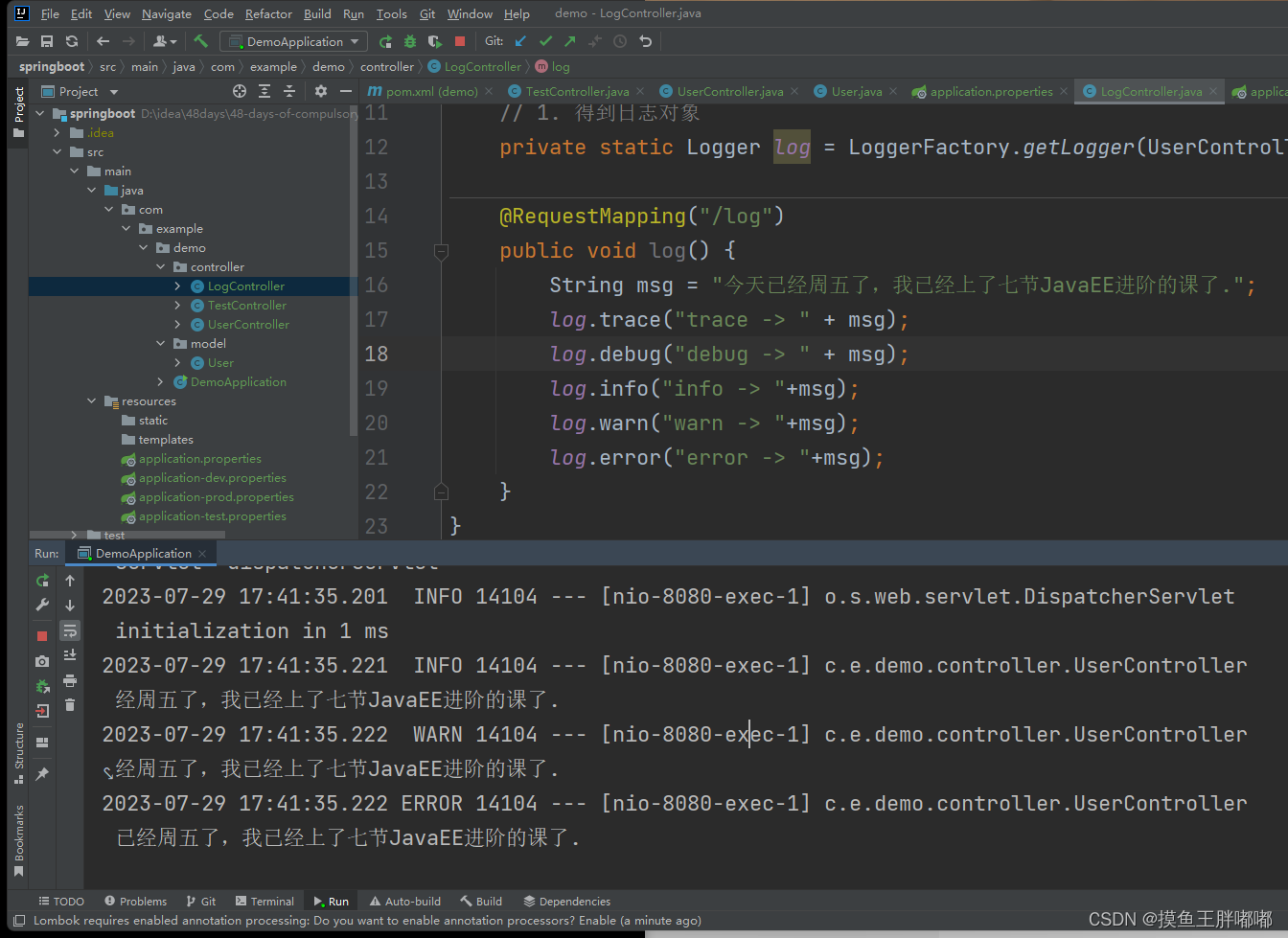Screen dimensions: 1288x938
Task: Click the Restore Layout icon in Run panel
Action: pos(42,743)
